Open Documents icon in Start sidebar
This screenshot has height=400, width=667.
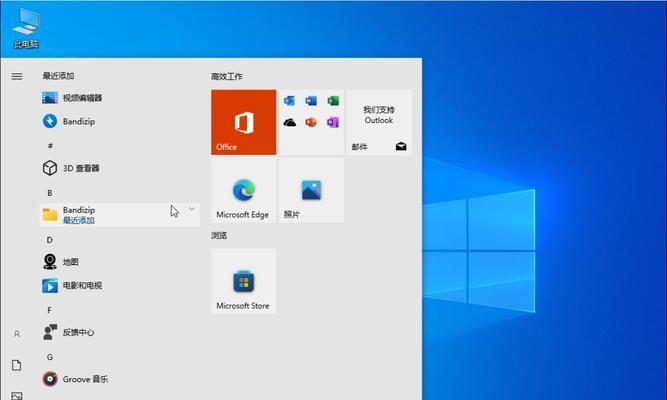tap(17, 365)
